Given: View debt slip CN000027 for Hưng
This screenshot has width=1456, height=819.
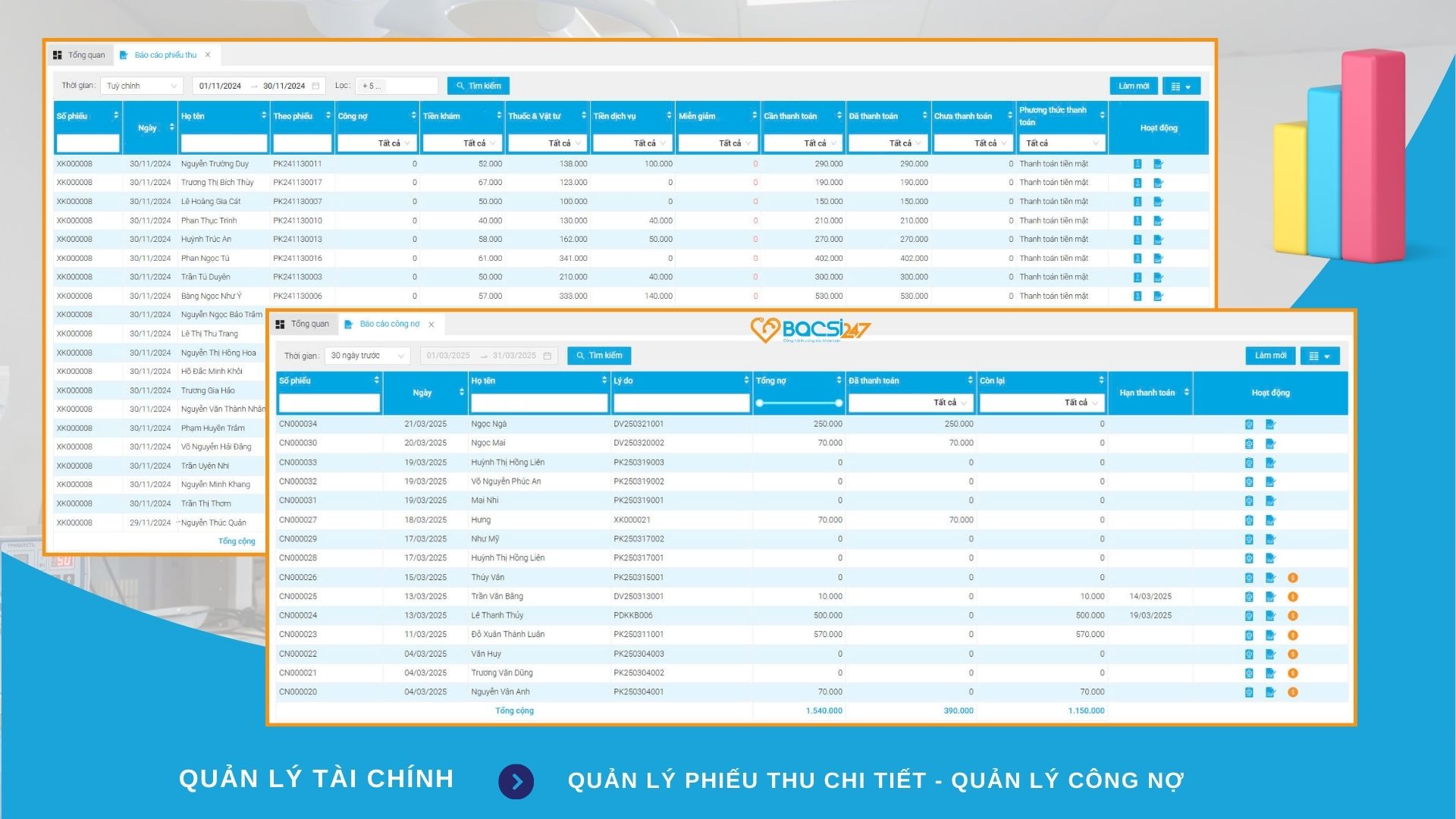Looking at the screenshot, I should tap(1249, 520).
